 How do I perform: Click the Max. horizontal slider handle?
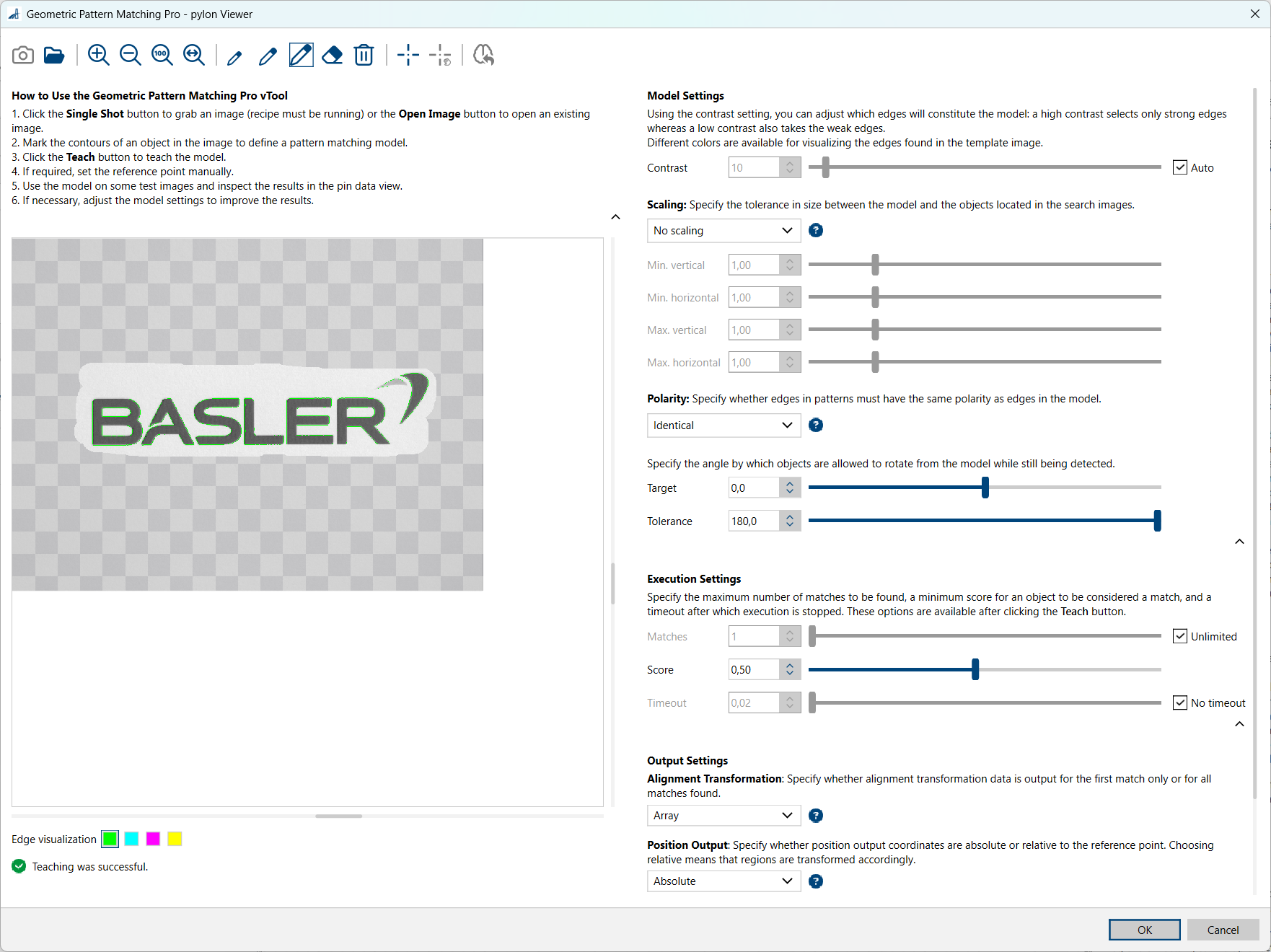[875, 362]
